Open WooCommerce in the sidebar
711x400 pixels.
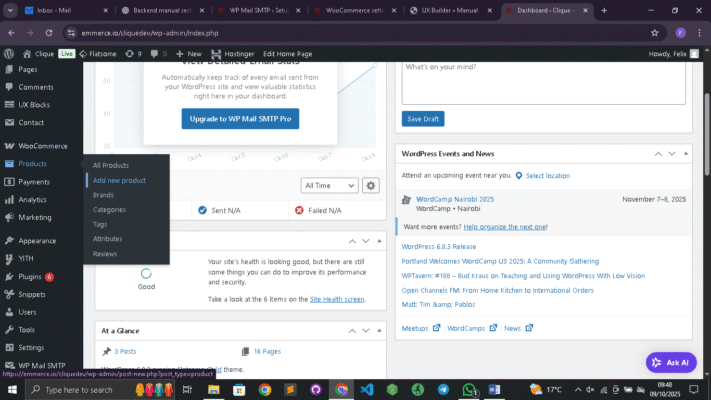[42, 146]
